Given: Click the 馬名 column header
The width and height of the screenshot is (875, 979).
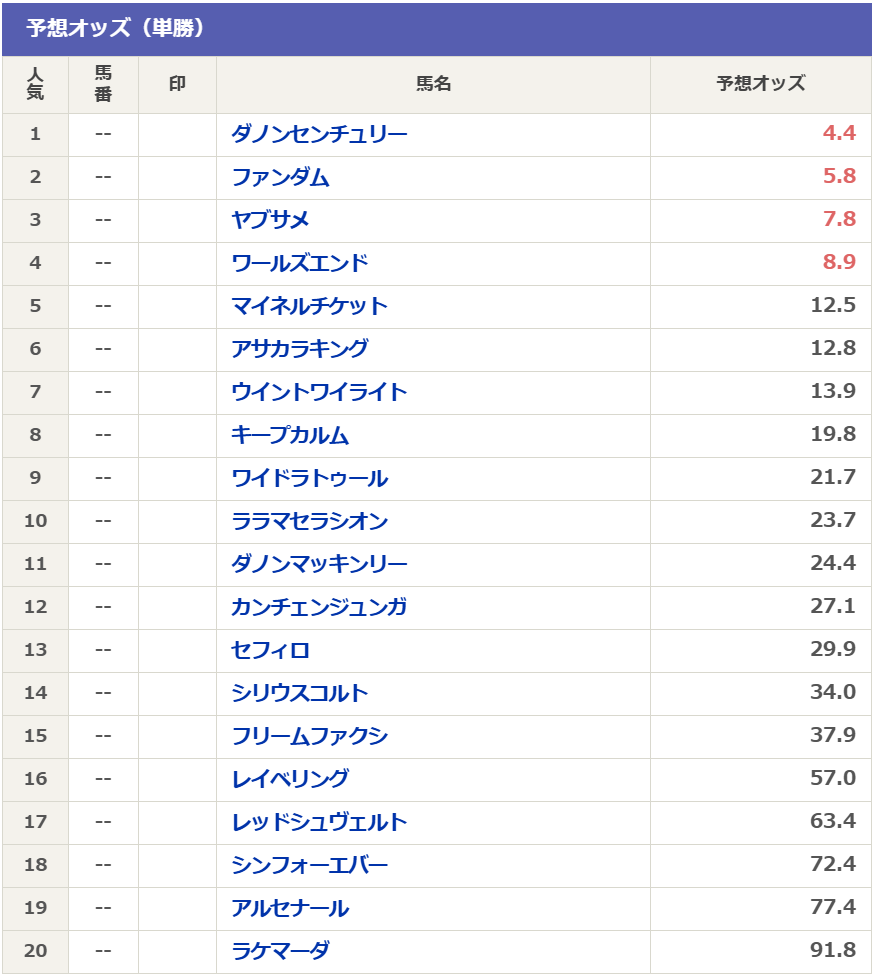Looking at the screenshot, I should [433, 84].
